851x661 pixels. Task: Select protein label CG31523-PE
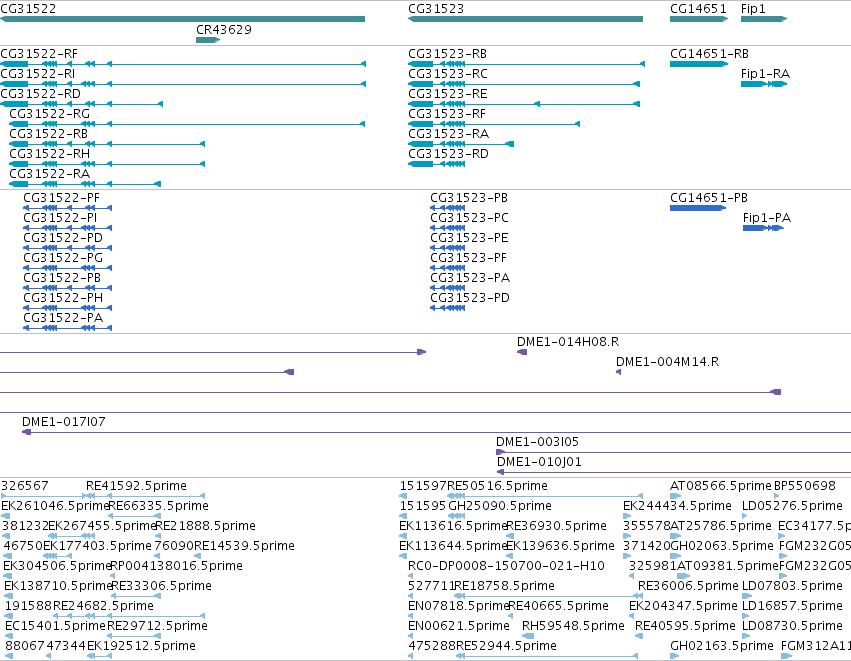point(469,238)
